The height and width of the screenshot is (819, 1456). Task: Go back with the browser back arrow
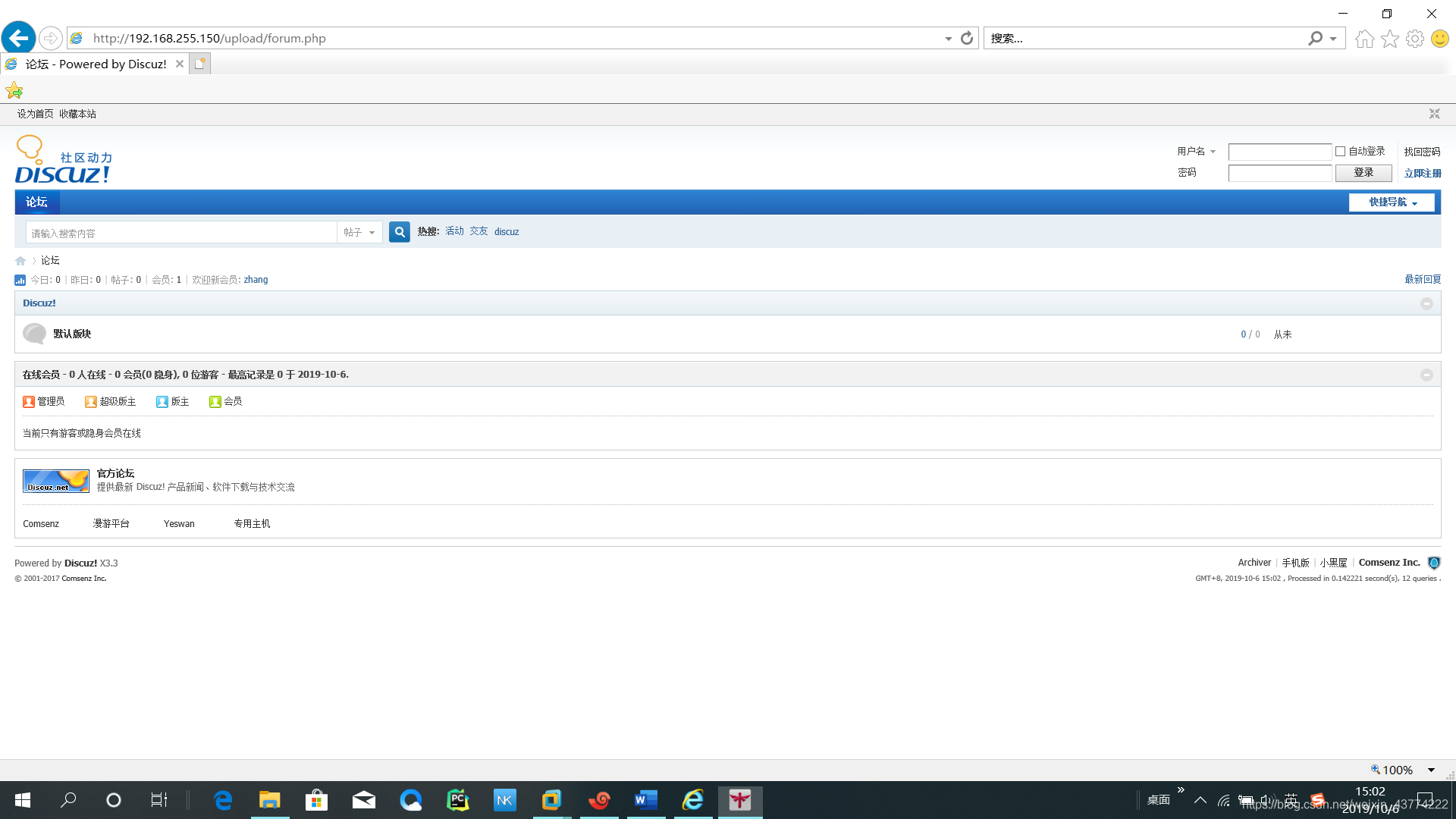[x=19, y=37]
